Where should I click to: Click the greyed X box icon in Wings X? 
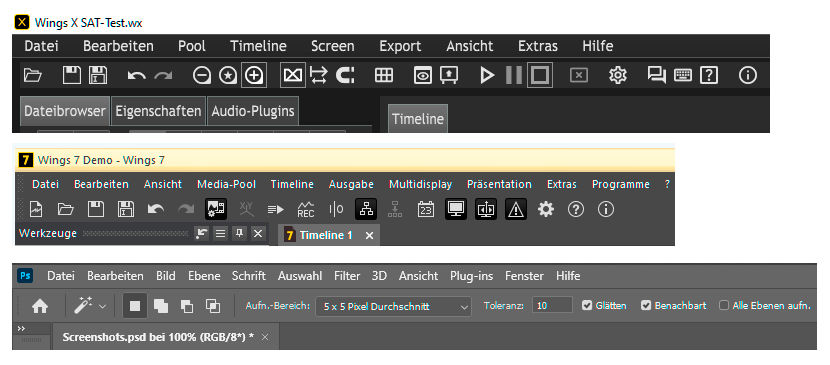(x=579, y=76)
